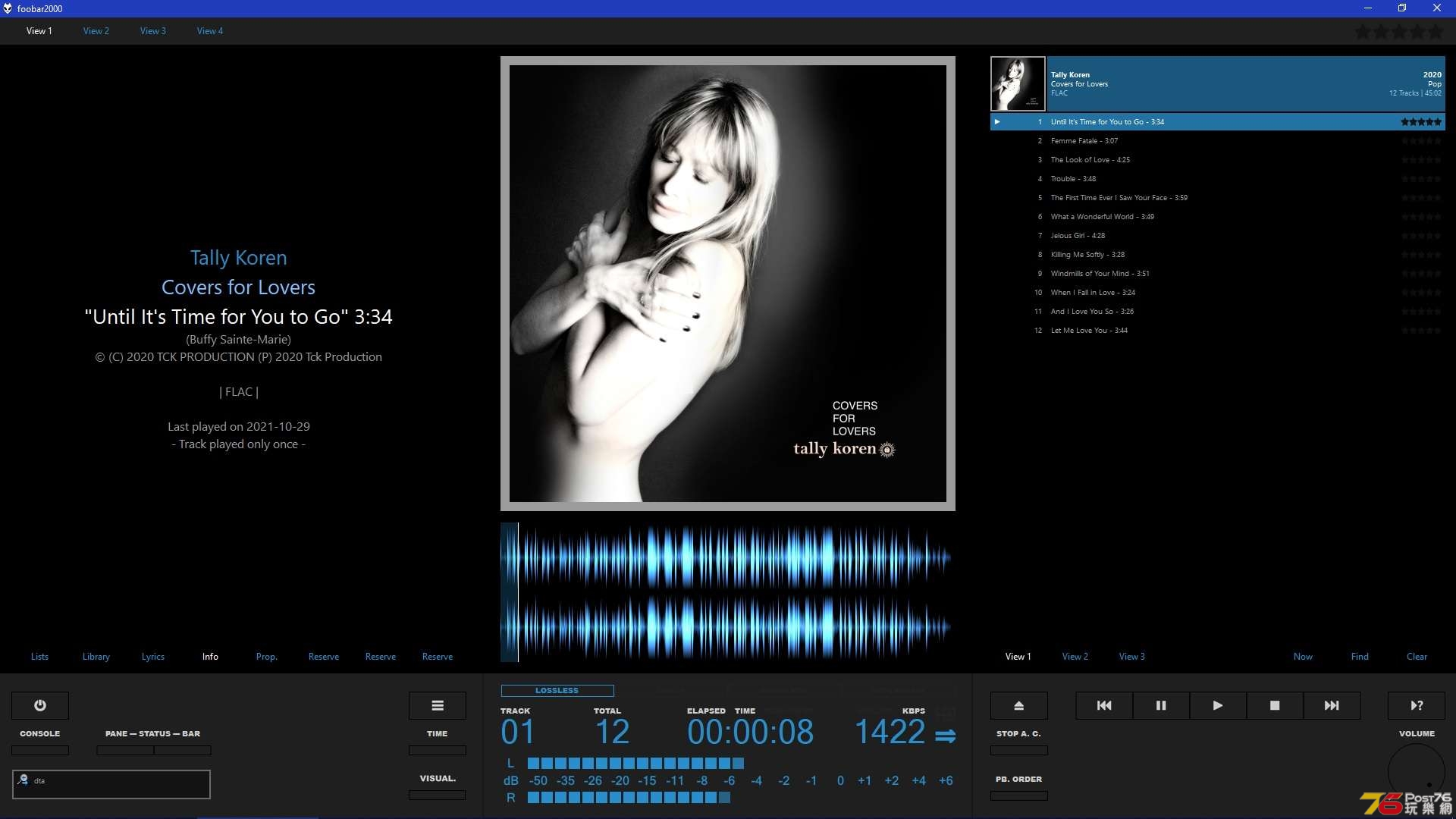Toggle the VISUAL. switch bar
Image resolution: width=1456 pixels, height=819 pixels.
pos(438,795)
